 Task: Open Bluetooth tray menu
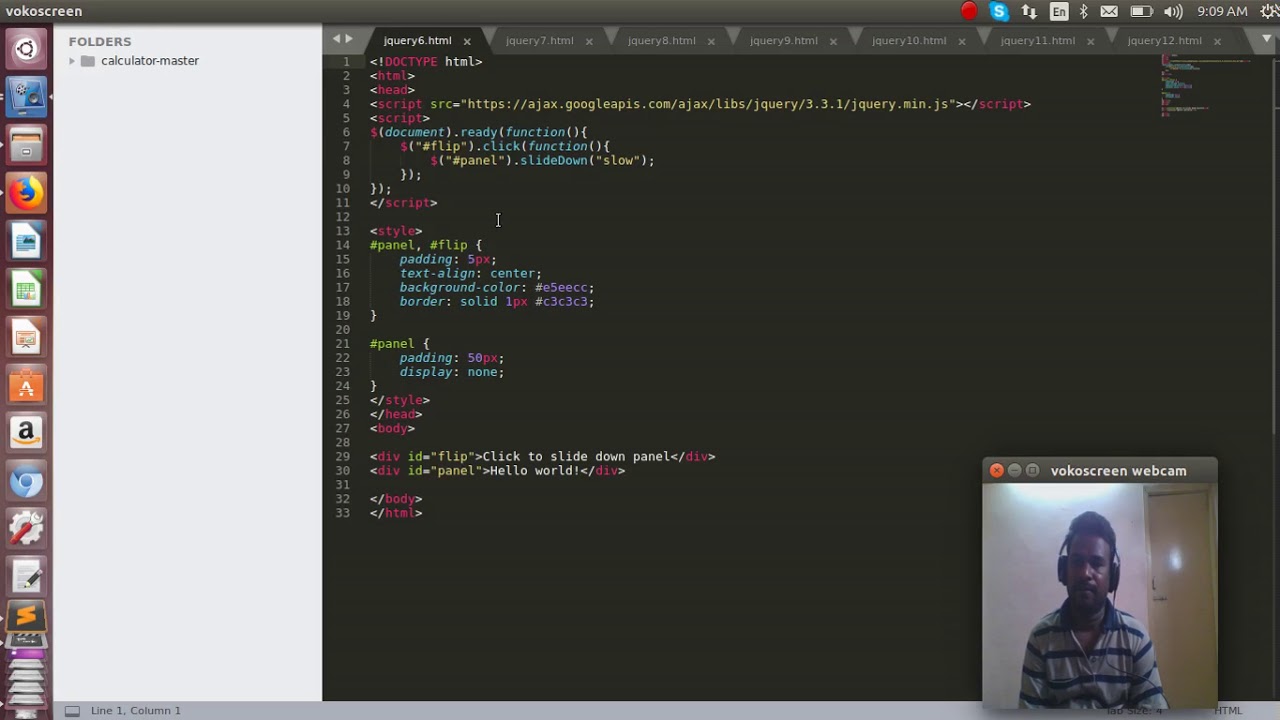point(1084,11)
